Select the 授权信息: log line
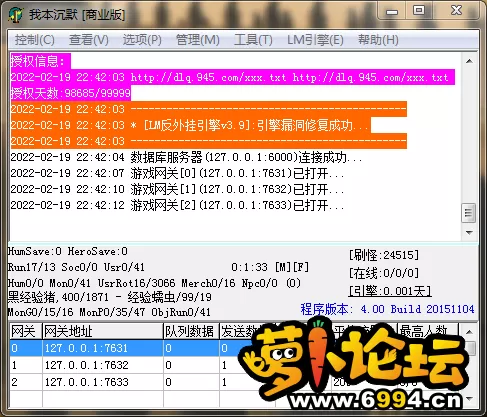The height and width of the screenshot is (417, 487). pos(41,61)
